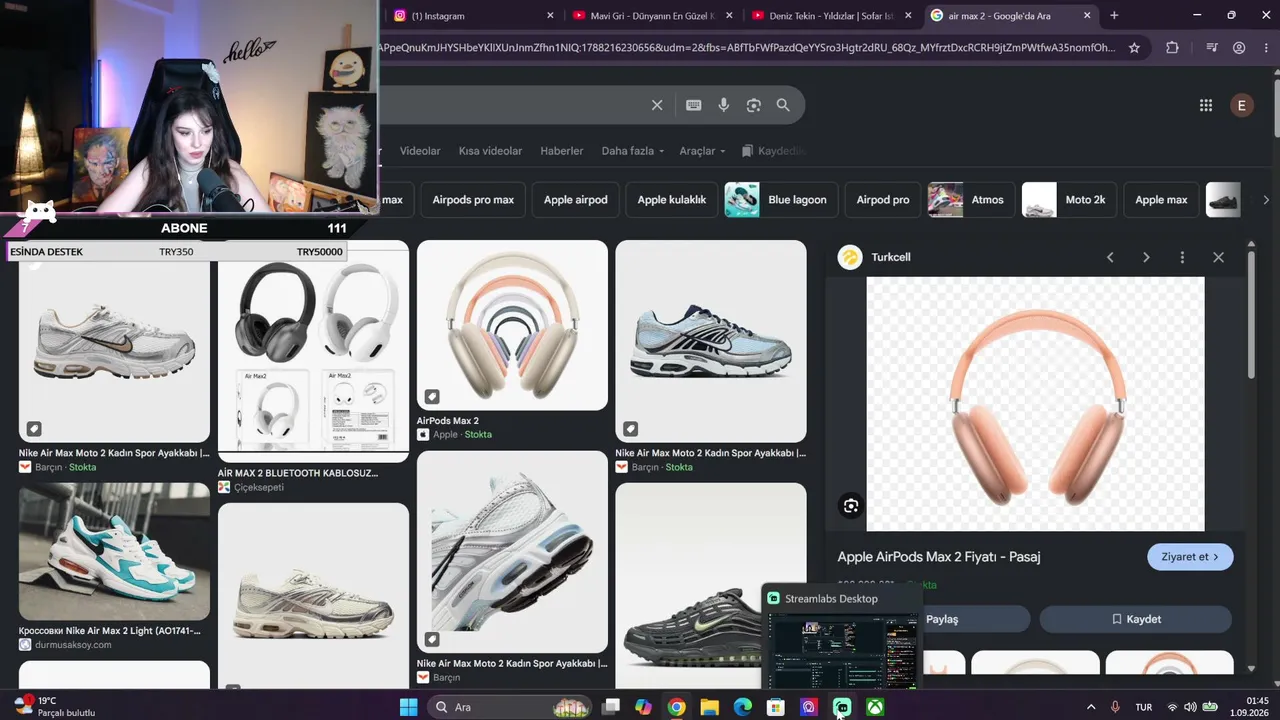Switch to the Mavi Gri YouTube tab
This screenshot has height=720, width=1280.
tap(652, 15)
